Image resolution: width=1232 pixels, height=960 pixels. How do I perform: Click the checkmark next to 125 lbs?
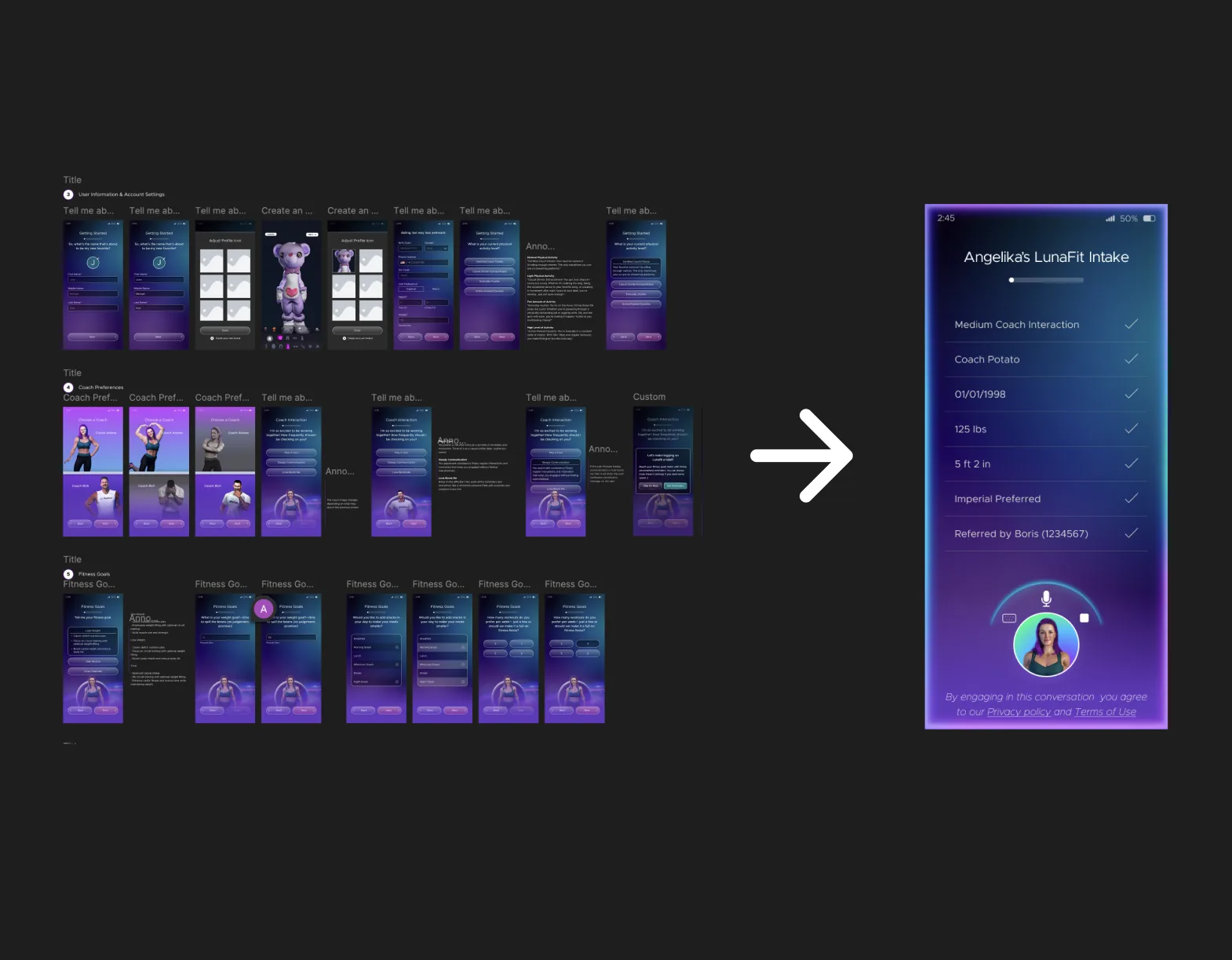pyautogui.click(x=1131, y=428)
